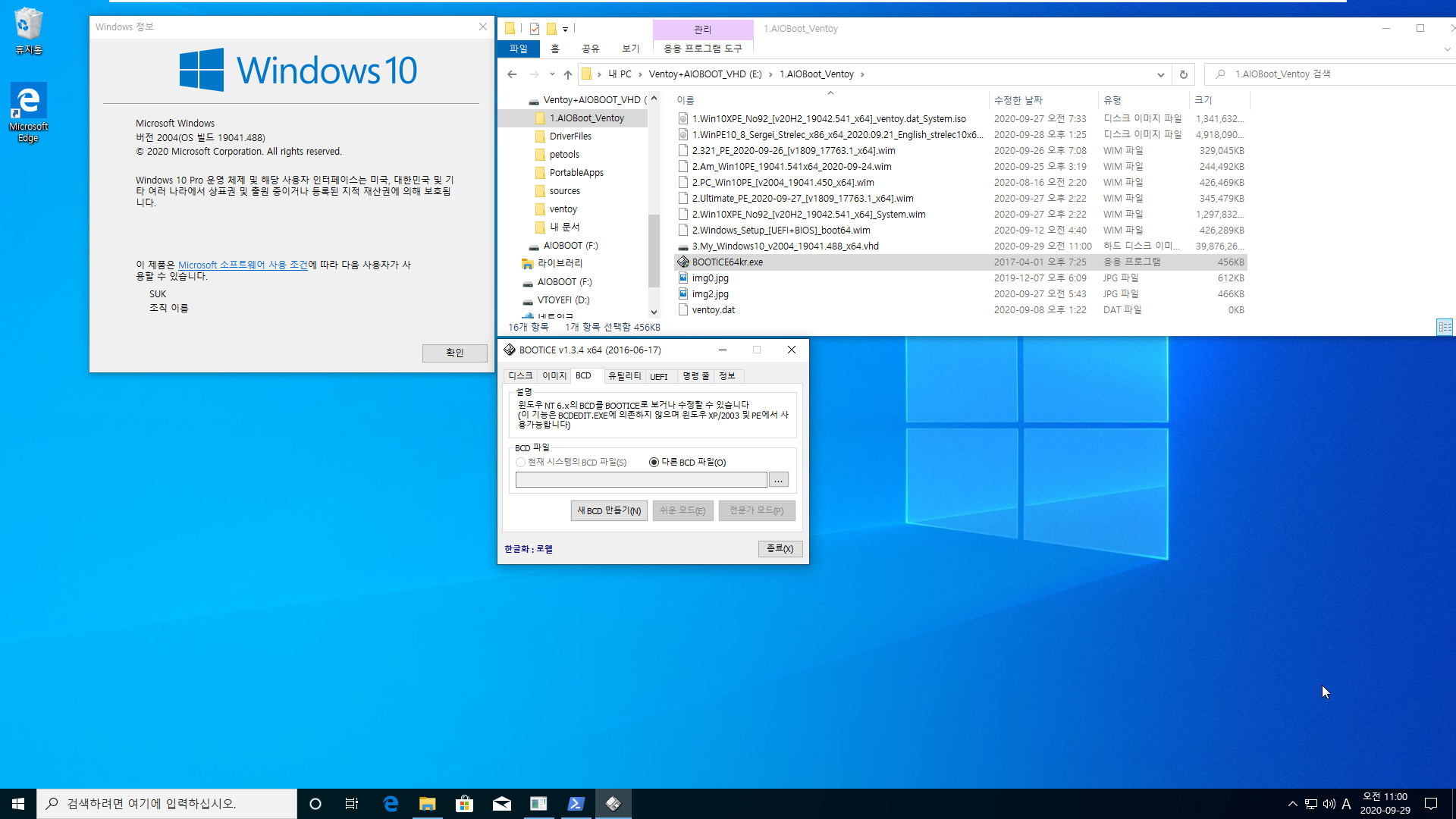This screenshot has height=819, width=1456.
Task: Open File Explorer from the taskbar
Action: pos(428,804)
